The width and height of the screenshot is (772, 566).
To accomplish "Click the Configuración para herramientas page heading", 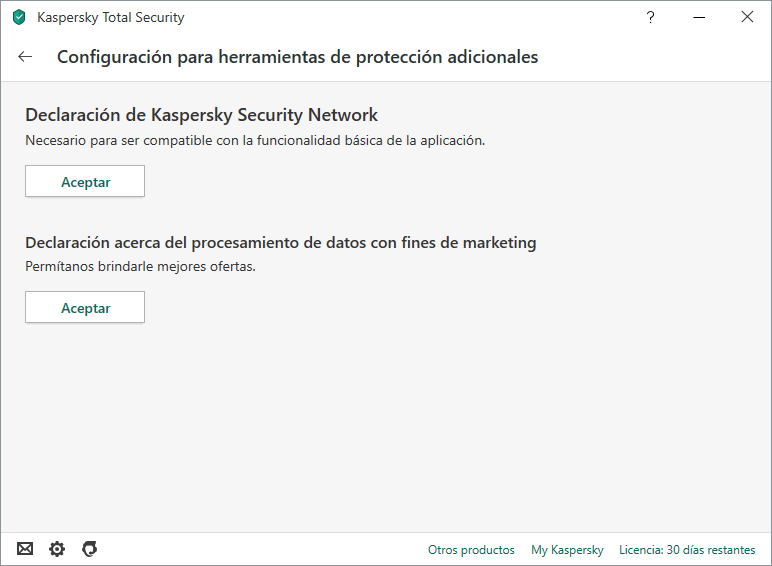I will click(297, 57).
